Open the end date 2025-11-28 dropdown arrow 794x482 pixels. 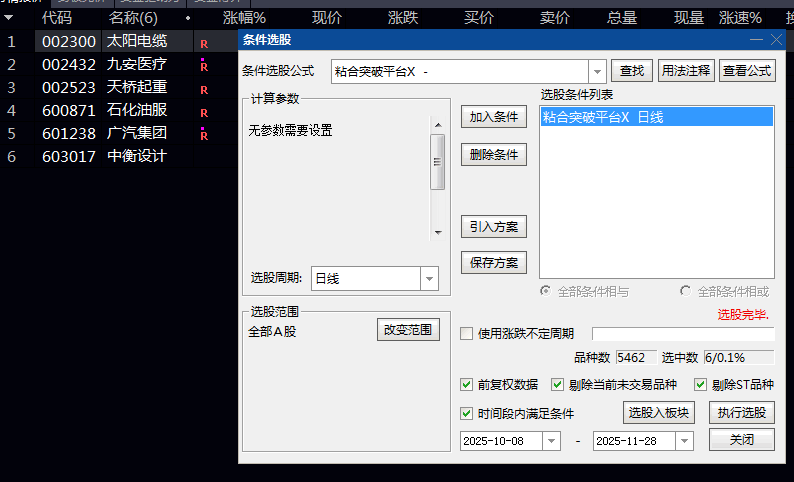[684, 441]
